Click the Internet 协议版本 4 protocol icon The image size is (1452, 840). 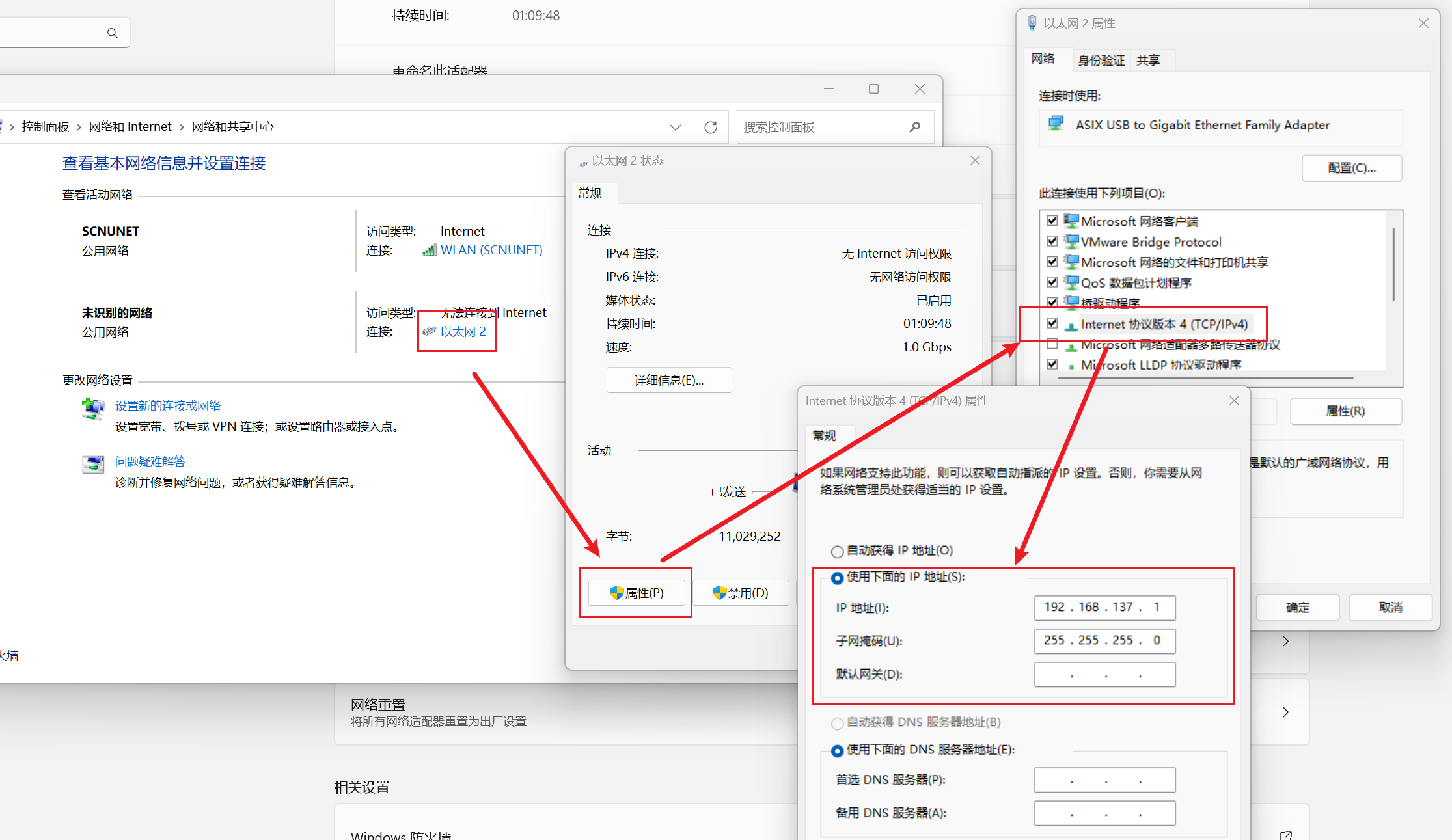(1071, 325)
